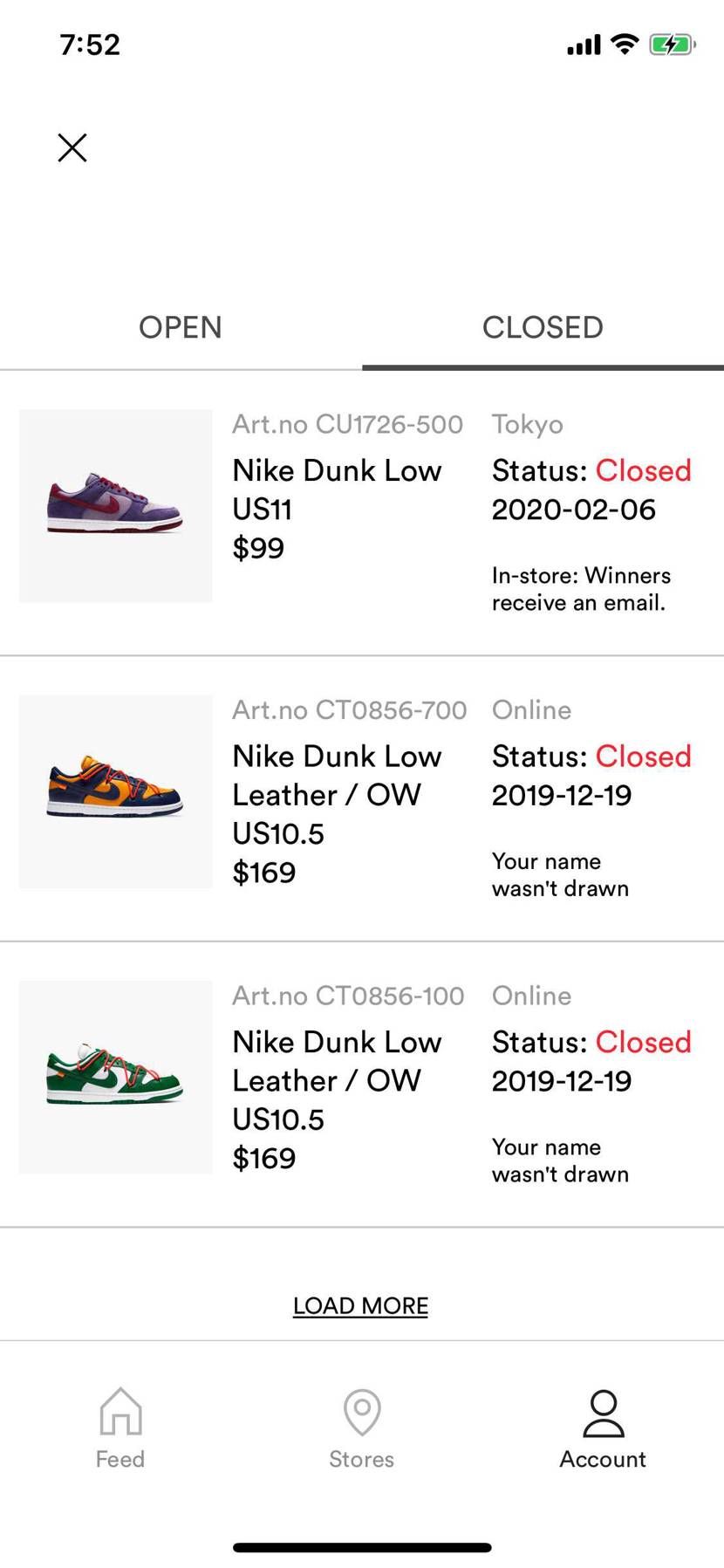Close the entries screen with X icon

point(72,147)
